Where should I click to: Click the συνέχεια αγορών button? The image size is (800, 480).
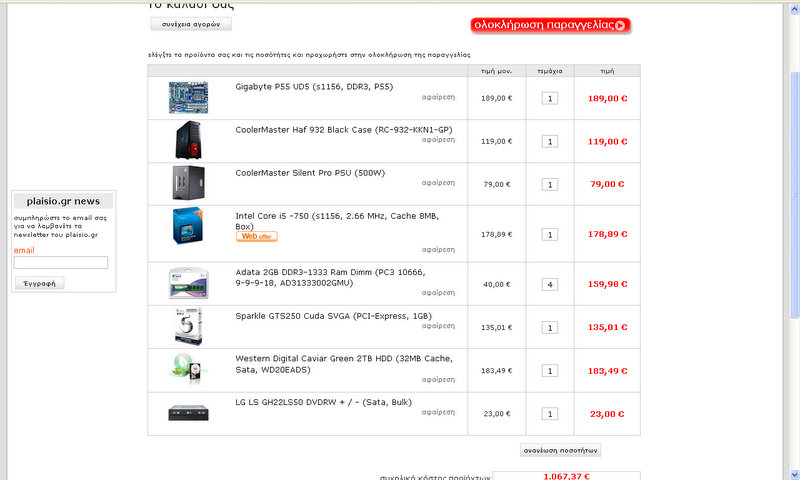[x=191, y=24]
